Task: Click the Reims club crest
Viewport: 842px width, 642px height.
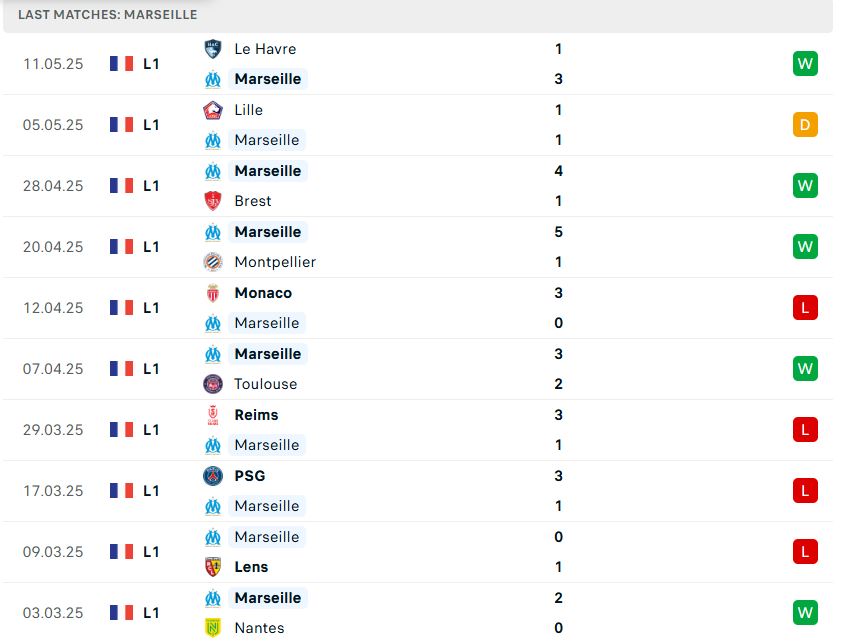Action: click(x=213, y=415)
